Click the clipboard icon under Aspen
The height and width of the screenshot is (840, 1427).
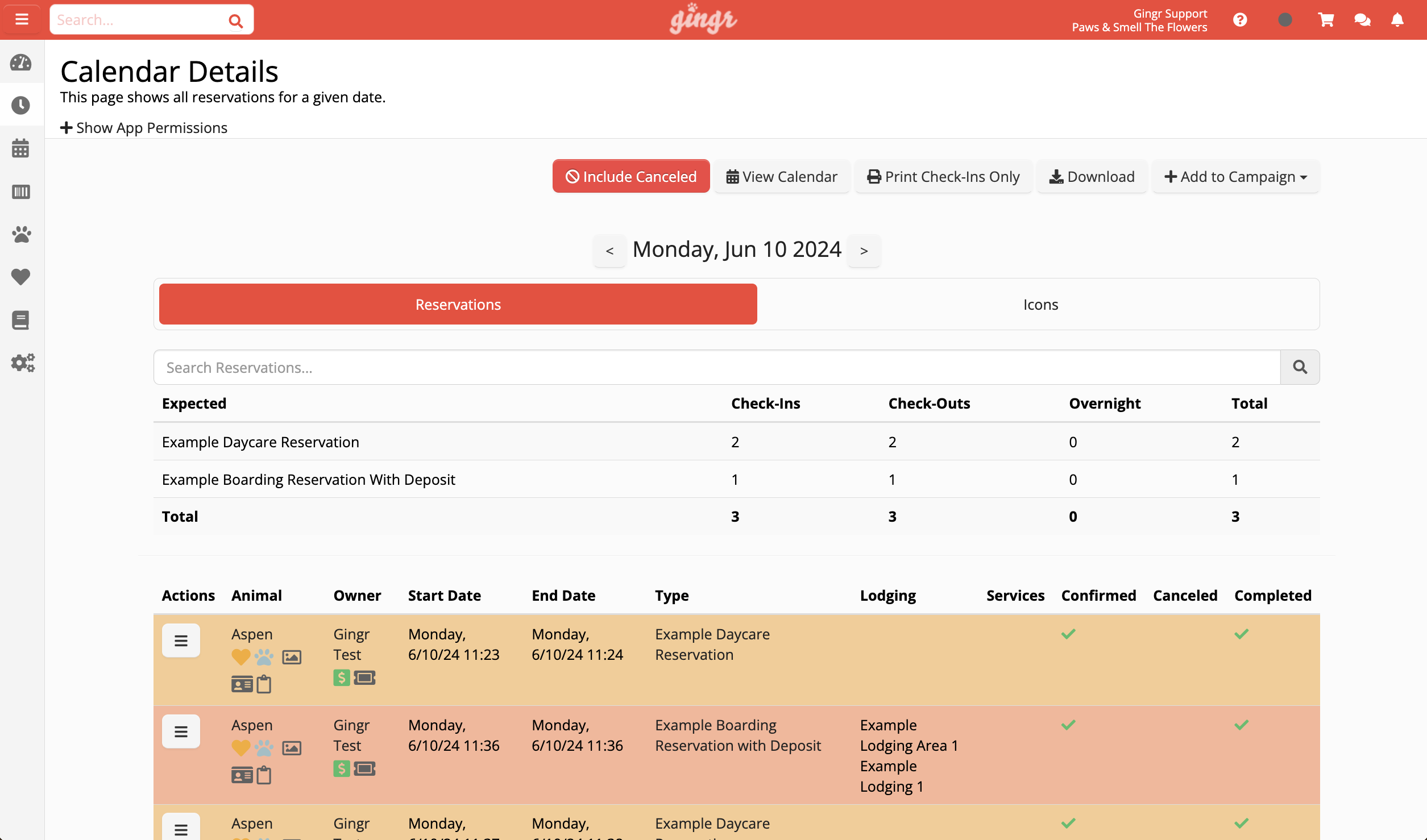coord(263,684)
